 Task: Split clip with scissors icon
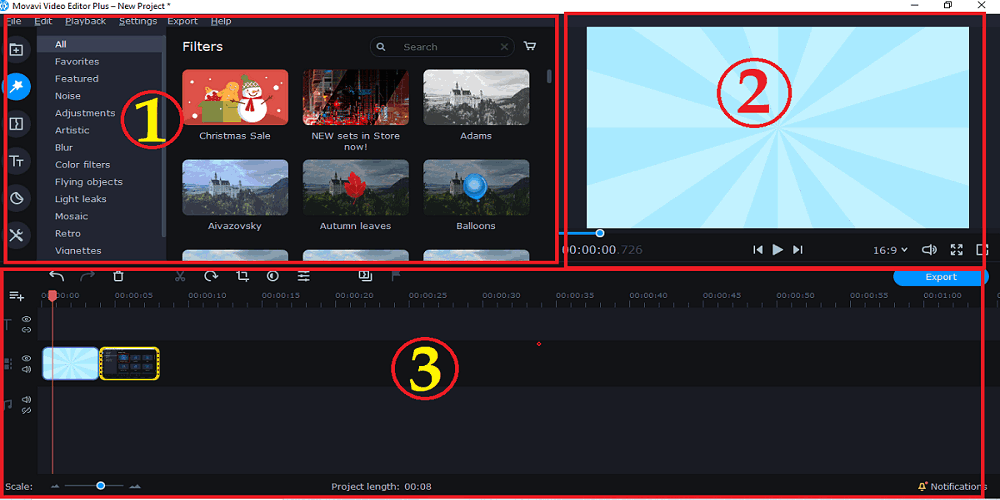pos(180,276)
